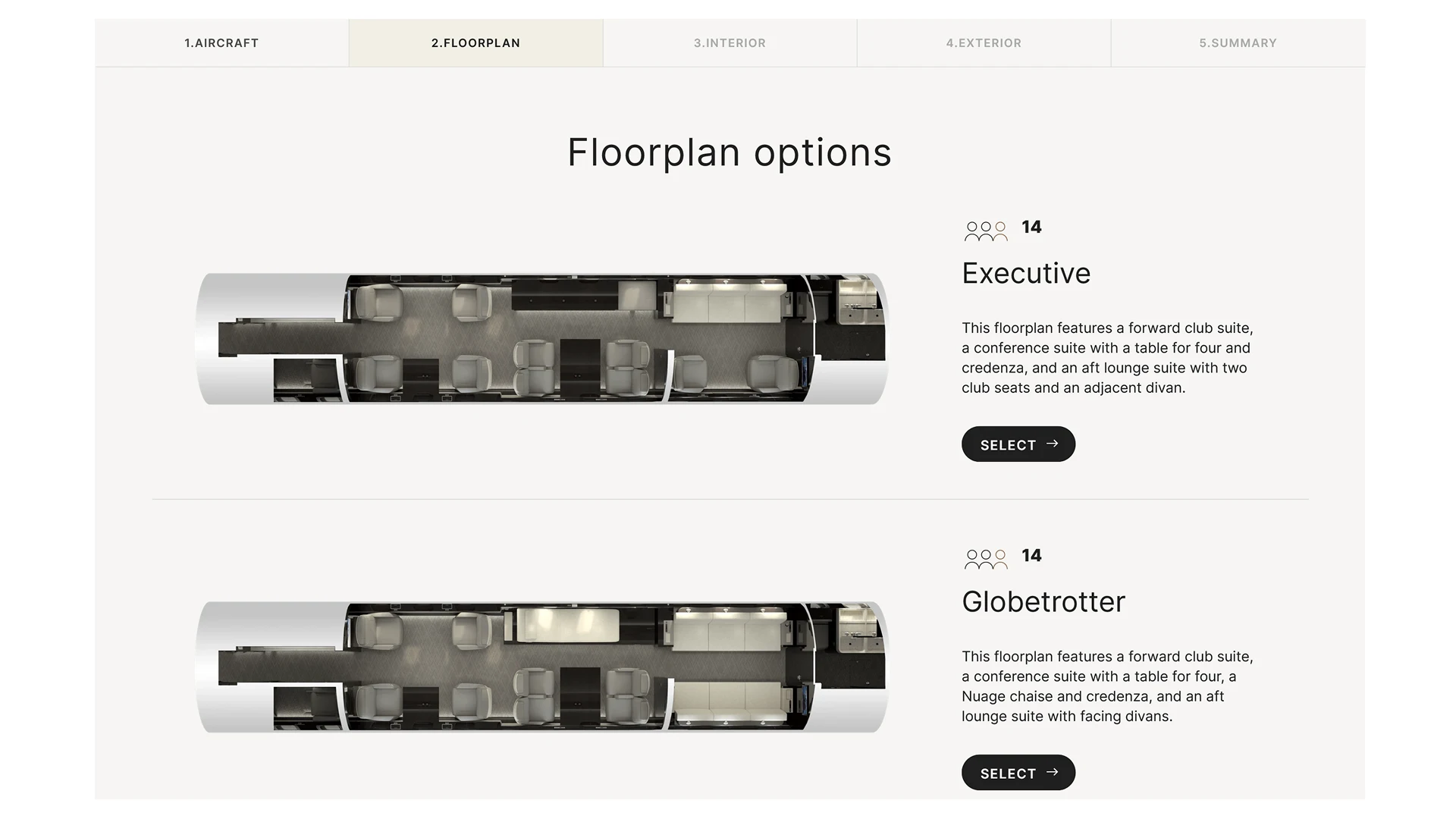Reopen the 2.FLOORPLAN tab
This screenshot has height=819, width=1456.
(475, 42)
